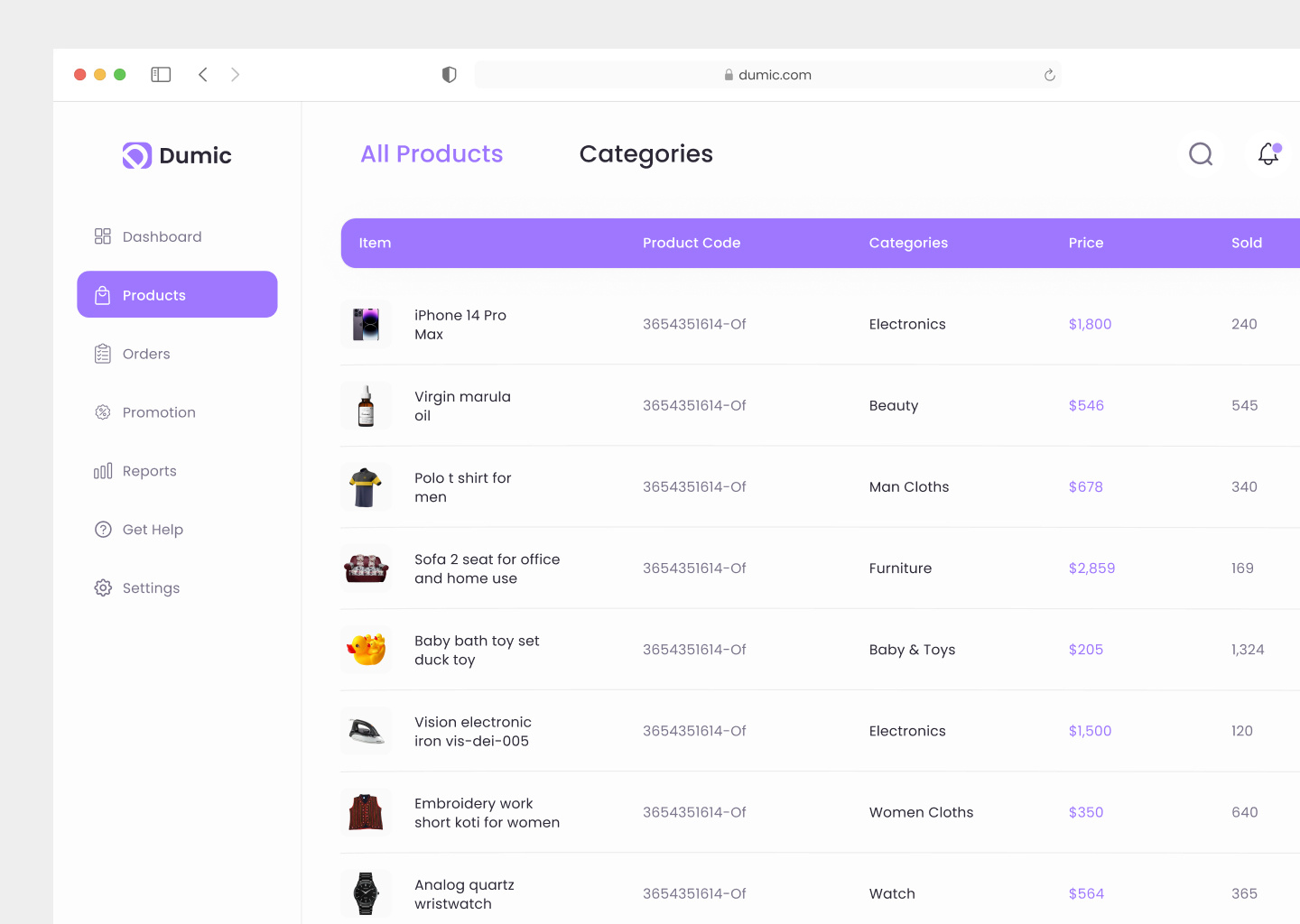Open the Categories tab
1300x924 pixels.
tap(646, 154)
